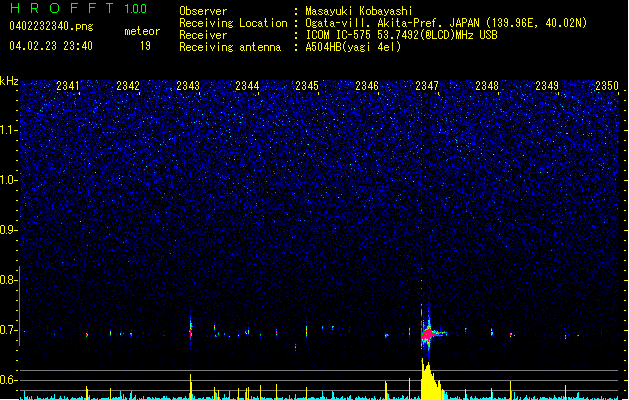
Task: Click the 'Receiver' field label
Action: (x=203, y=35)
